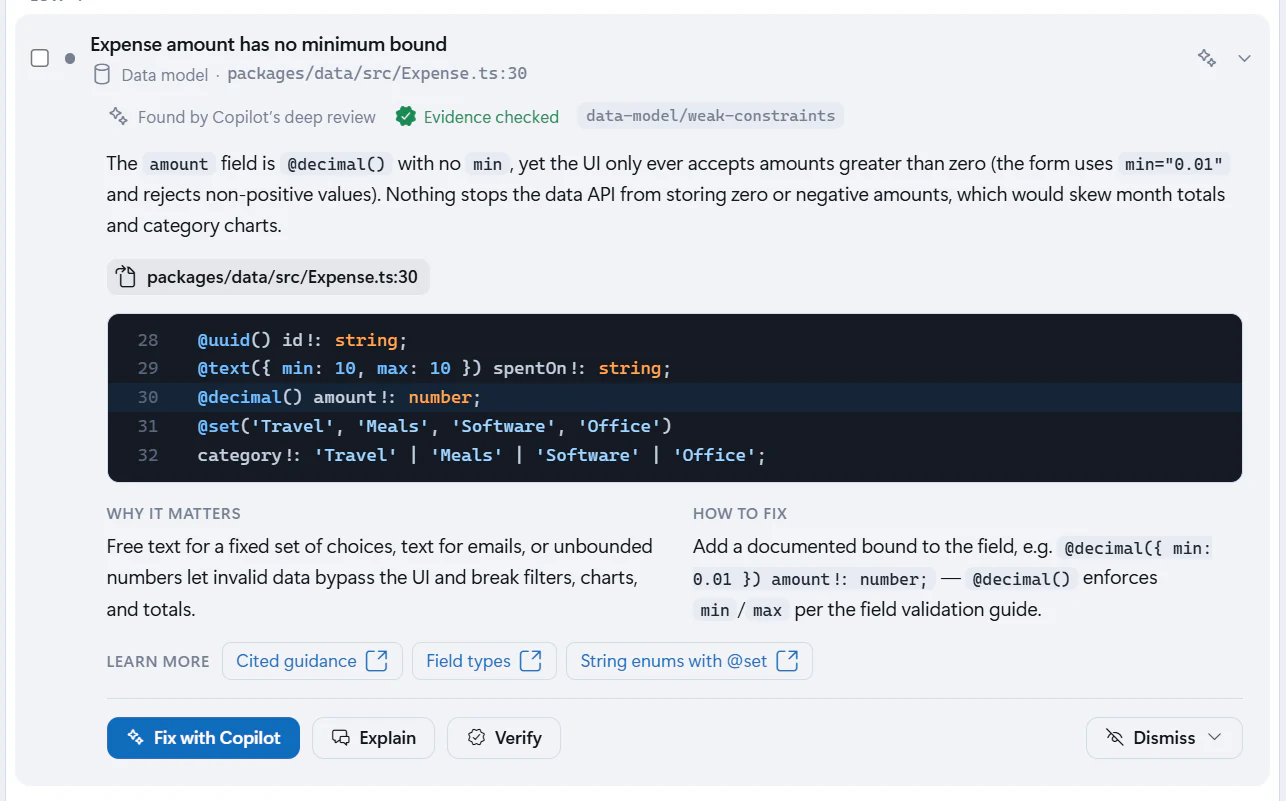Click the 'Found by Copilot's deep review' text

pos(257,117)
